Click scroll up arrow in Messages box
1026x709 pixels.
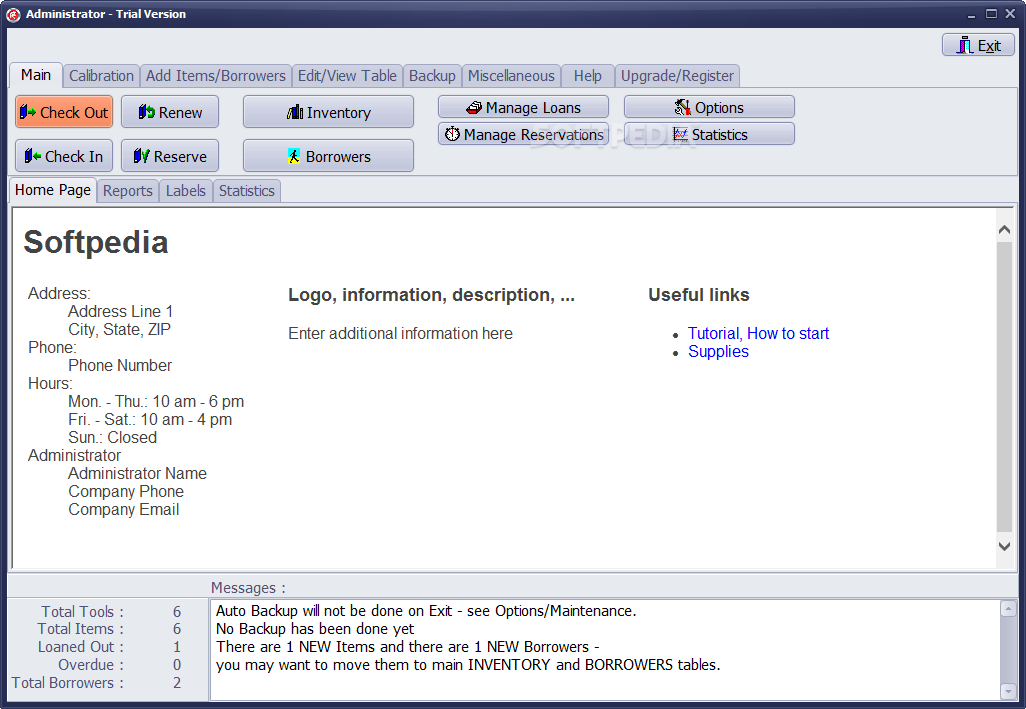(x=1008, y=608)
